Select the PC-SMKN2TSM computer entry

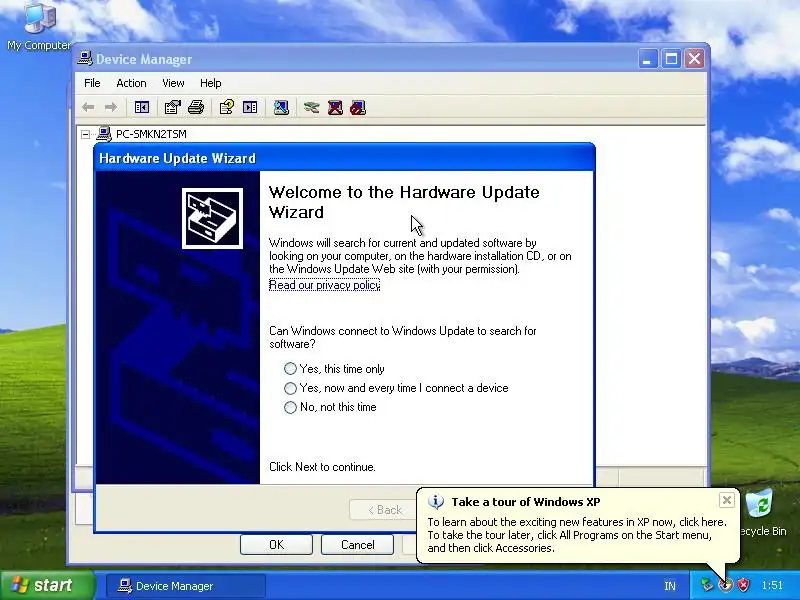point(151,134)
